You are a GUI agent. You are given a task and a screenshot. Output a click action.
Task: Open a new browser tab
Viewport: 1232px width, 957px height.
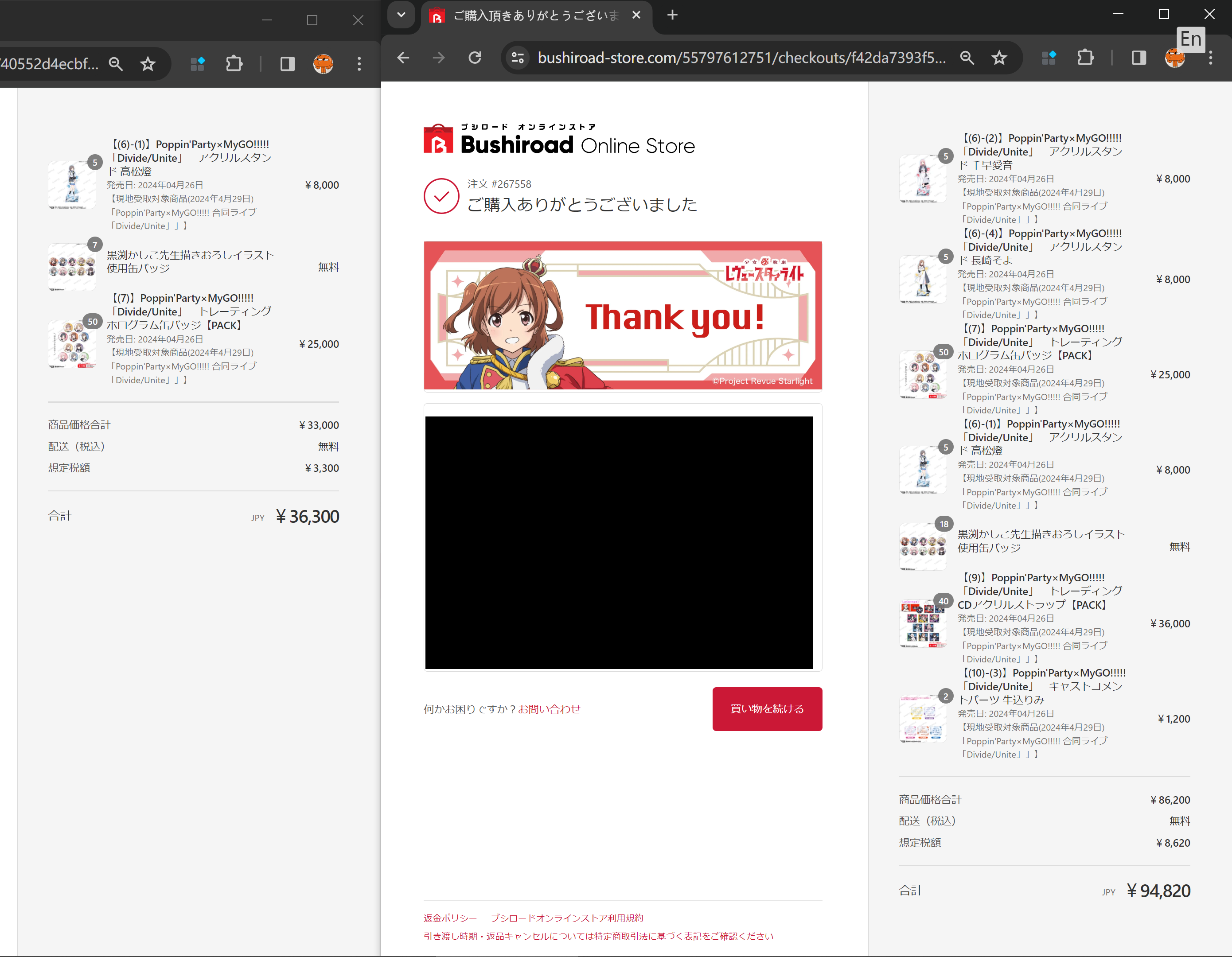(671, 15)
